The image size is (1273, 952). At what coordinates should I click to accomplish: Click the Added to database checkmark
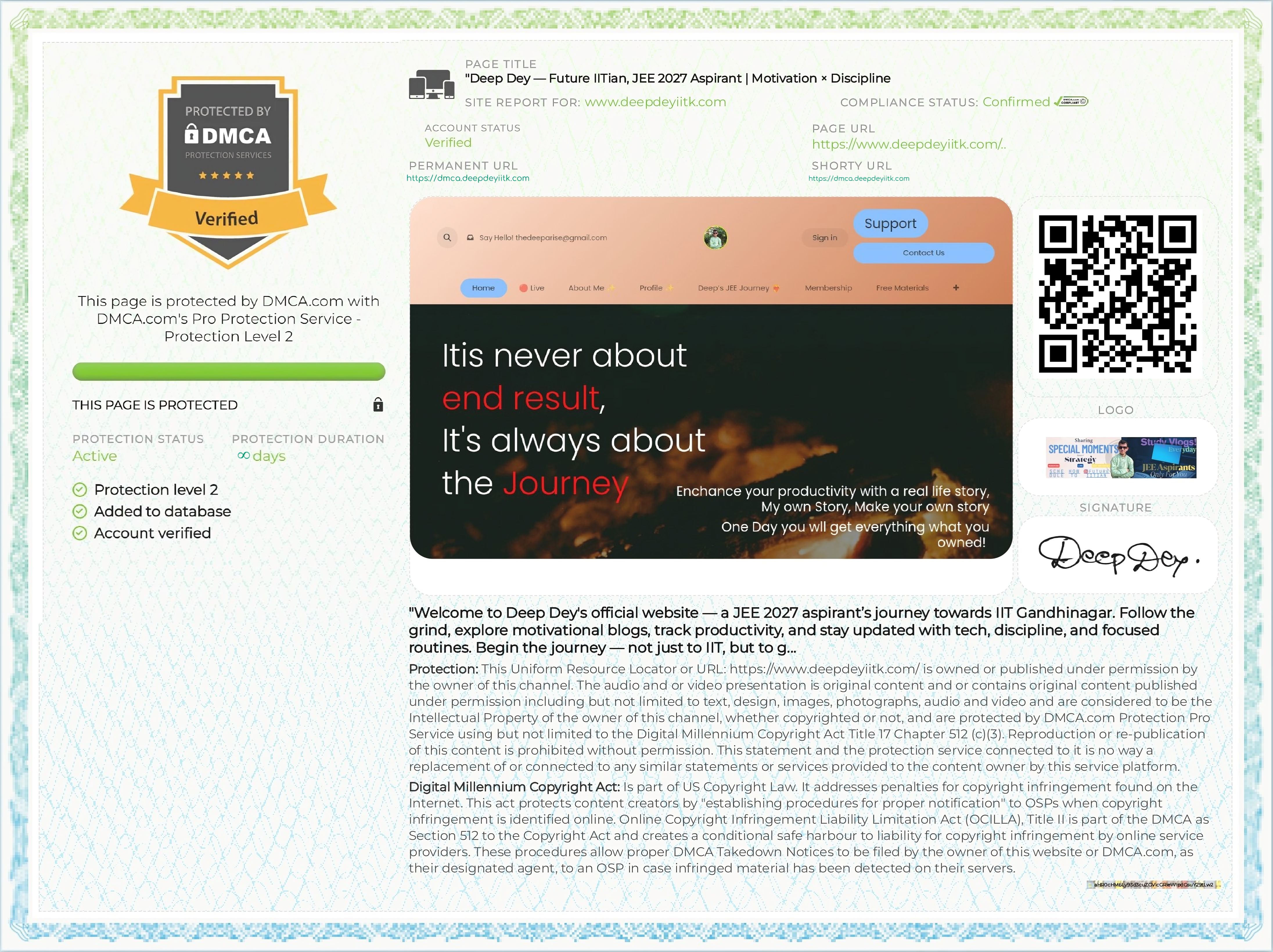click(x=80, y=511)
